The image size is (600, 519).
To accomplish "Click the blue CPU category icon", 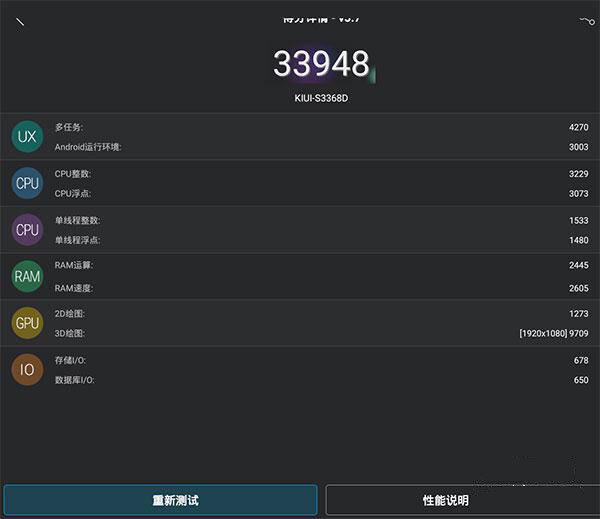I will 27,183.
